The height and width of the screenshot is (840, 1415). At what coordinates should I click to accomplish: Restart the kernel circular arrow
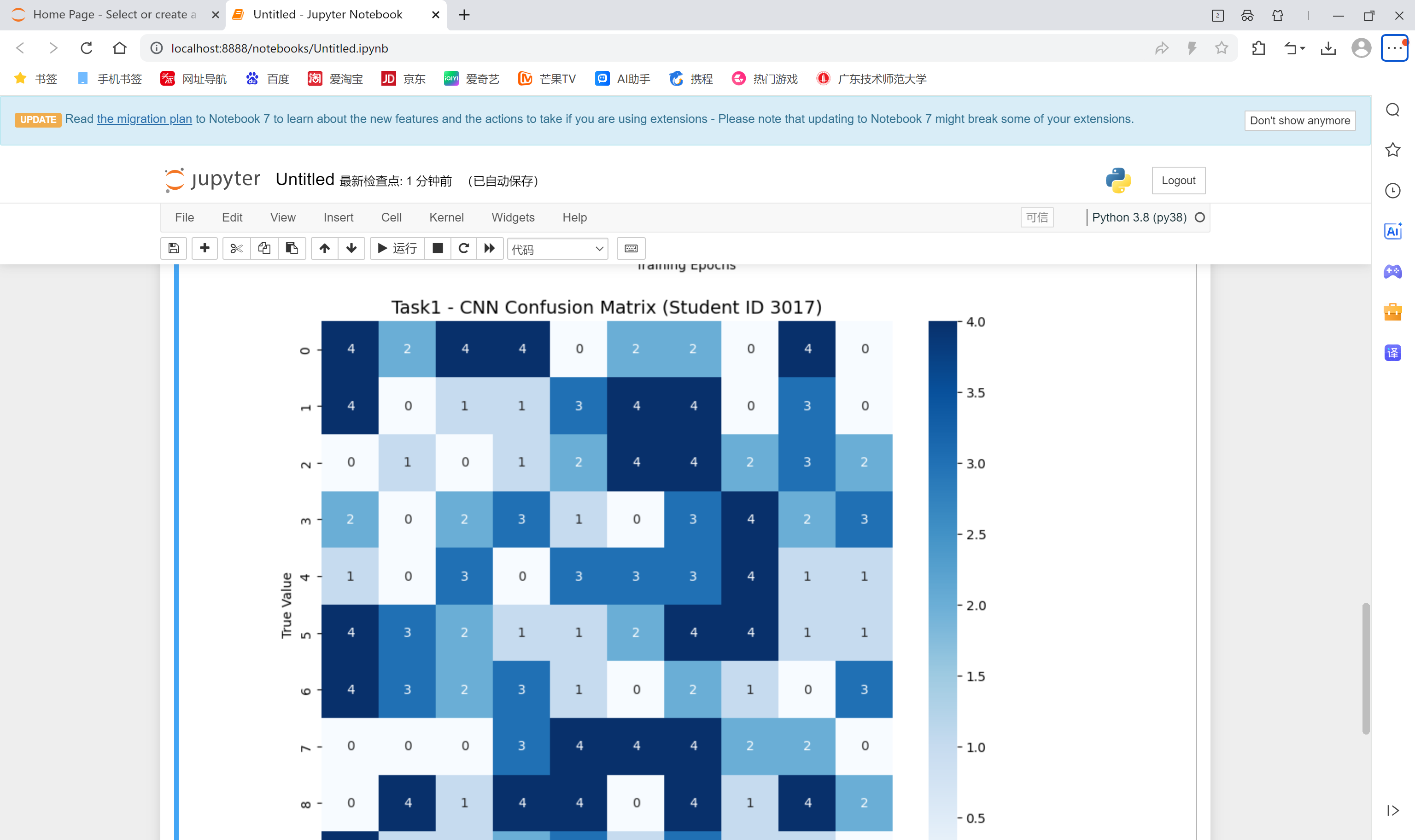coord(463,249)
